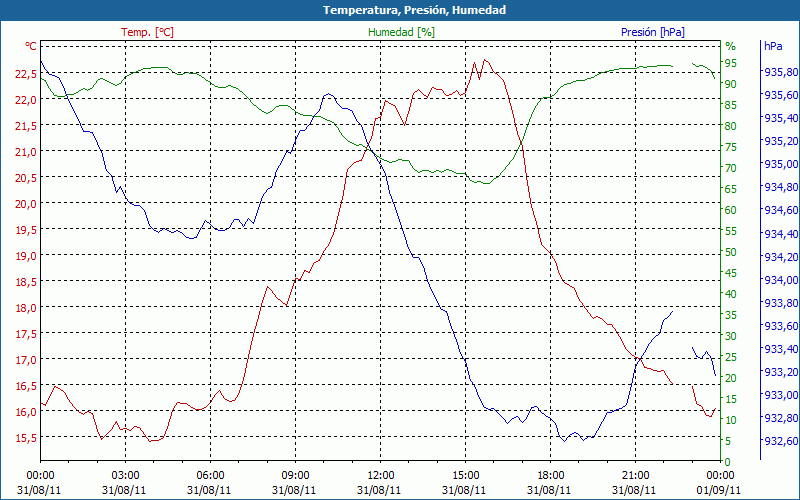The image size is (800, 500).
Task: Click pressure axis value "933,80"
Action: (x=781, y=303)
